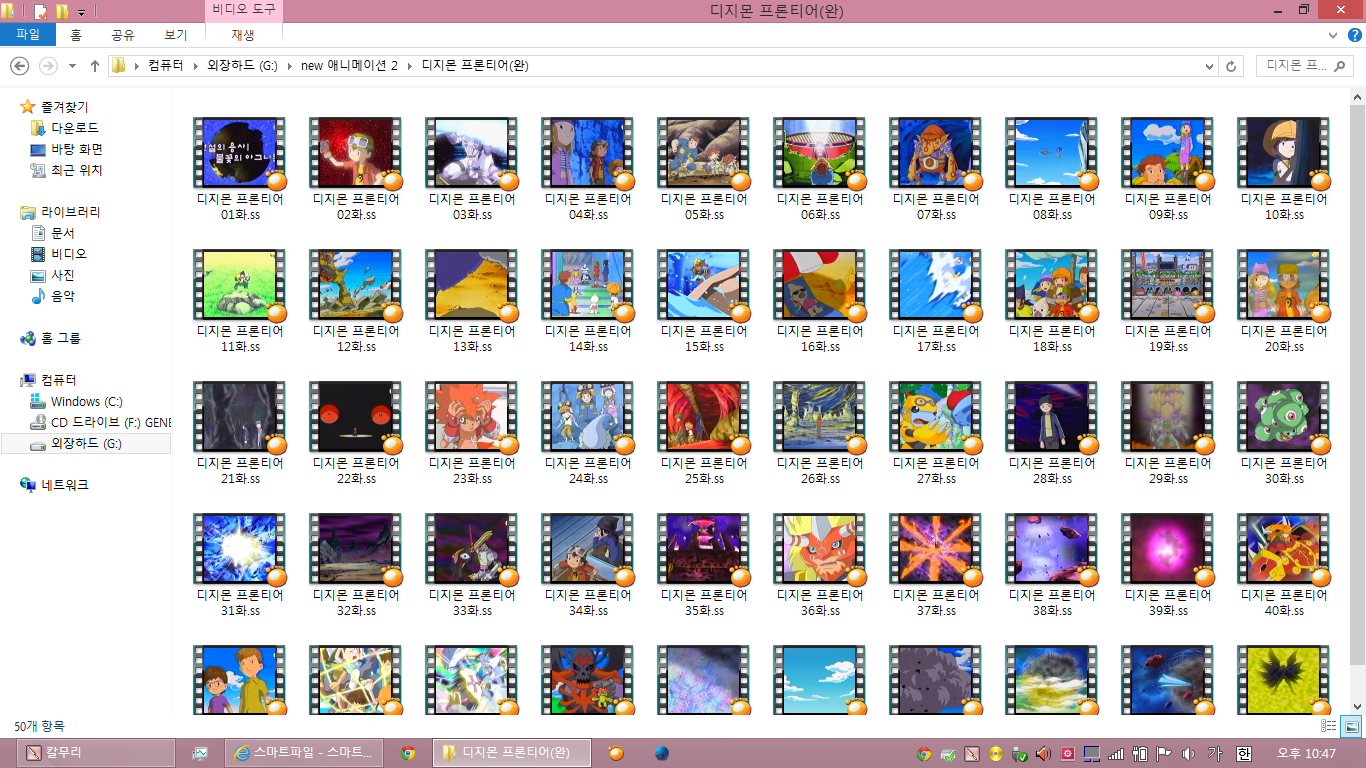Screen dimensions: 1366x768
Task: Expand the chevron after new 애니메이션 2 breadcrumb
Action: pos(410,66)
